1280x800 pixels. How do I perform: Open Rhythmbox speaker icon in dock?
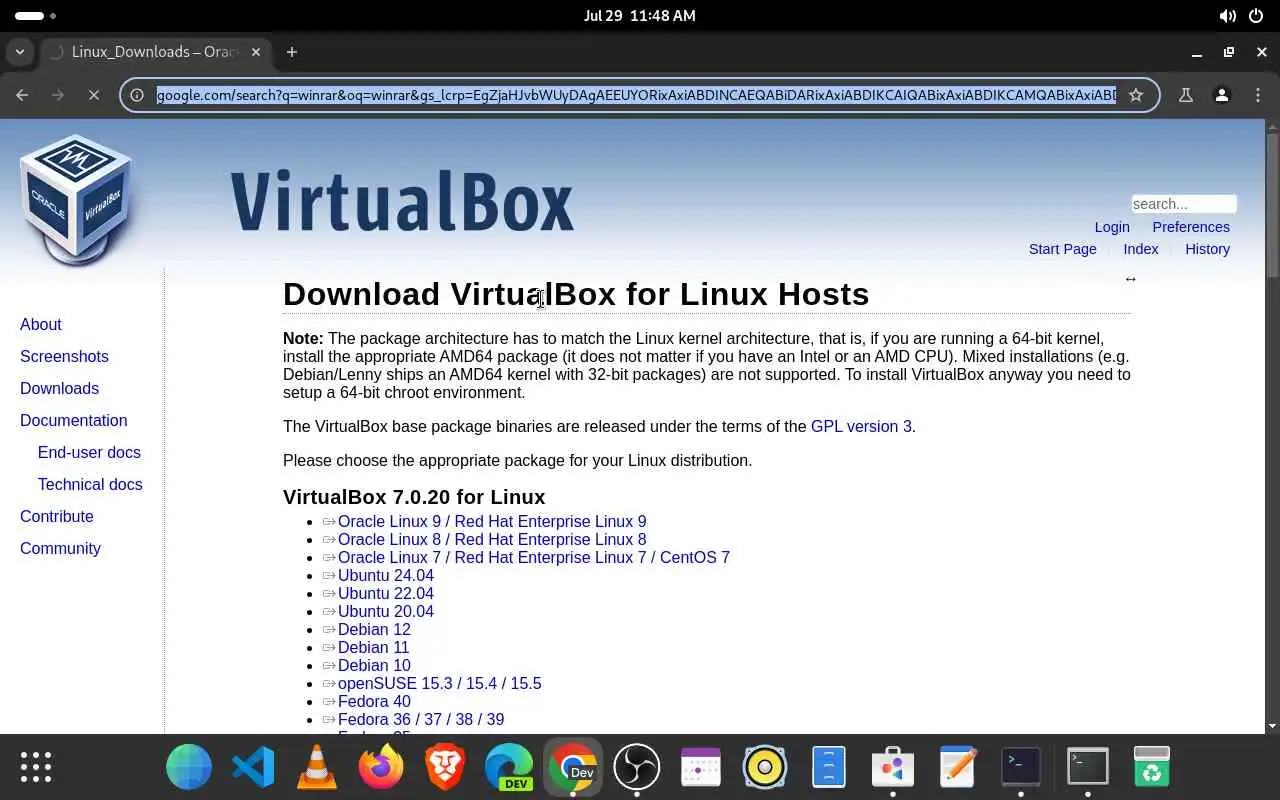765,767
